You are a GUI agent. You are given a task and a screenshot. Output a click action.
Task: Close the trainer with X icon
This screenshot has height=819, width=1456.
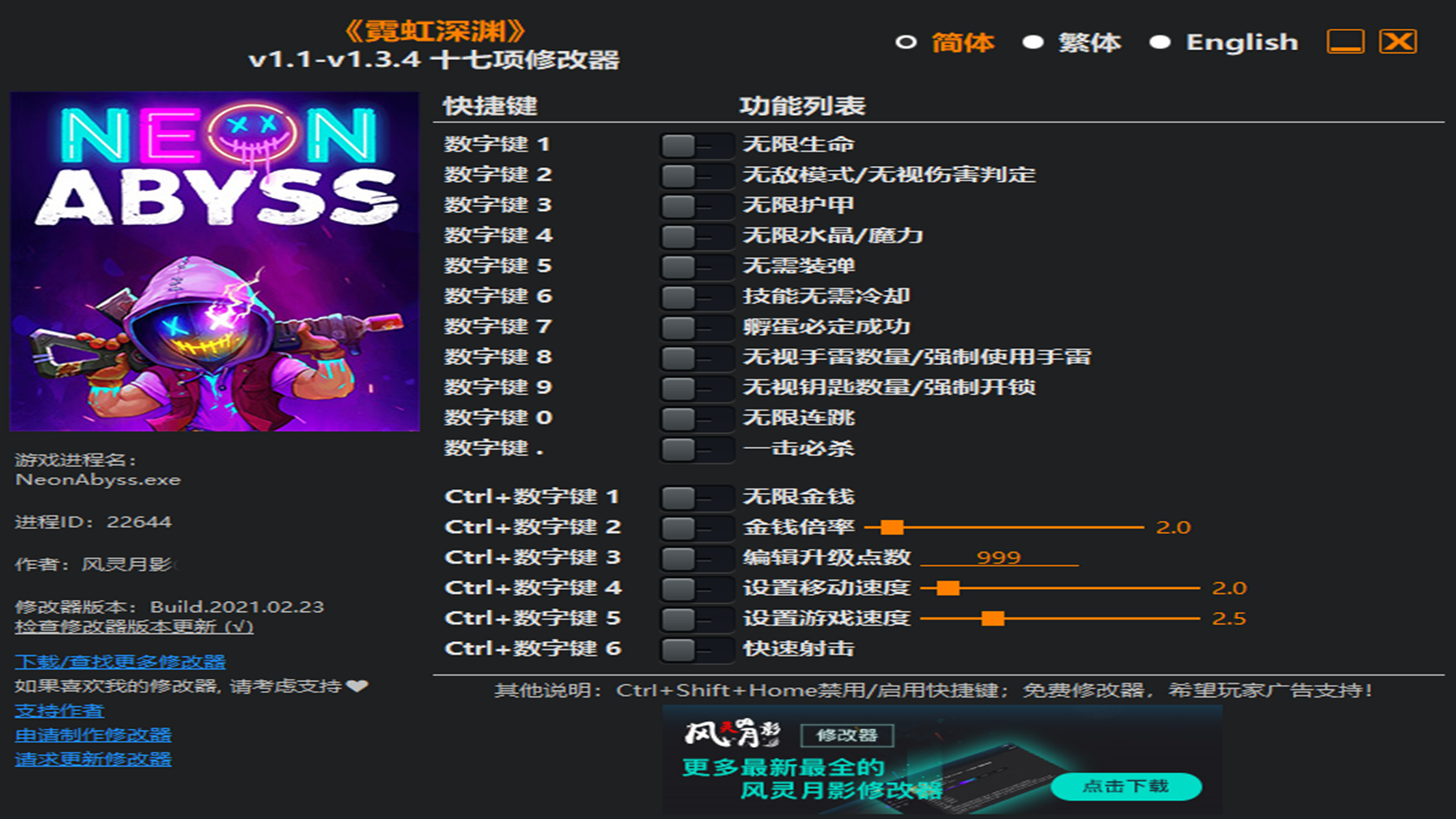click(1398, 42)
